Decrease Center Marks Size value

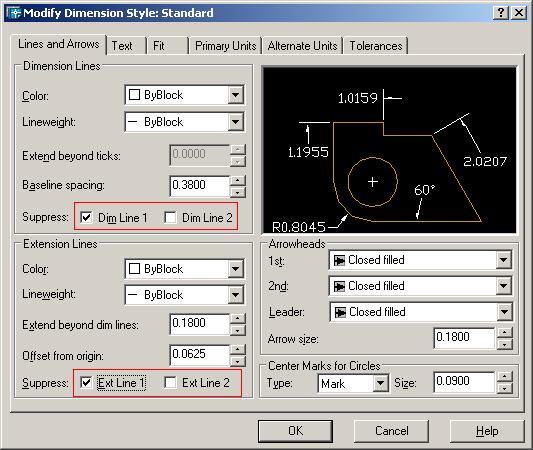point(505,388)
